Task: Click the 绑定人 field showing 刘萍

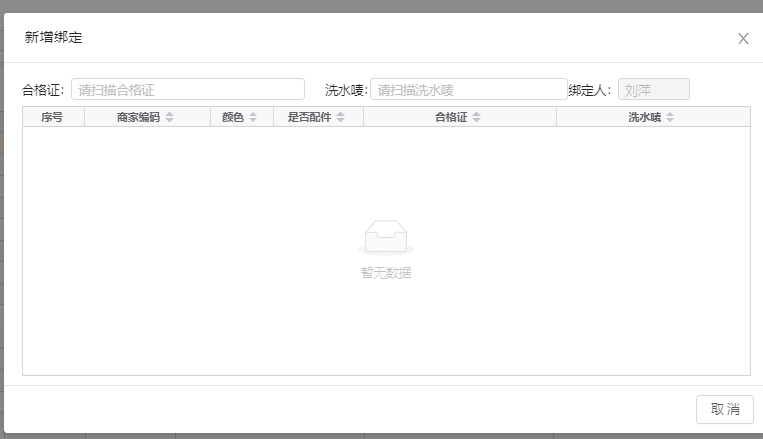Action: 654,90
